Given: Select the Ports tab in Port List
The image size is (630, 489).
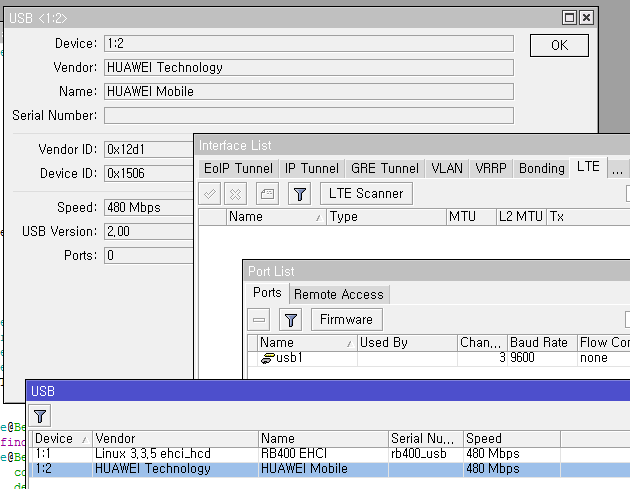Looking at the screenshot, I should click(x=267, y=293).
